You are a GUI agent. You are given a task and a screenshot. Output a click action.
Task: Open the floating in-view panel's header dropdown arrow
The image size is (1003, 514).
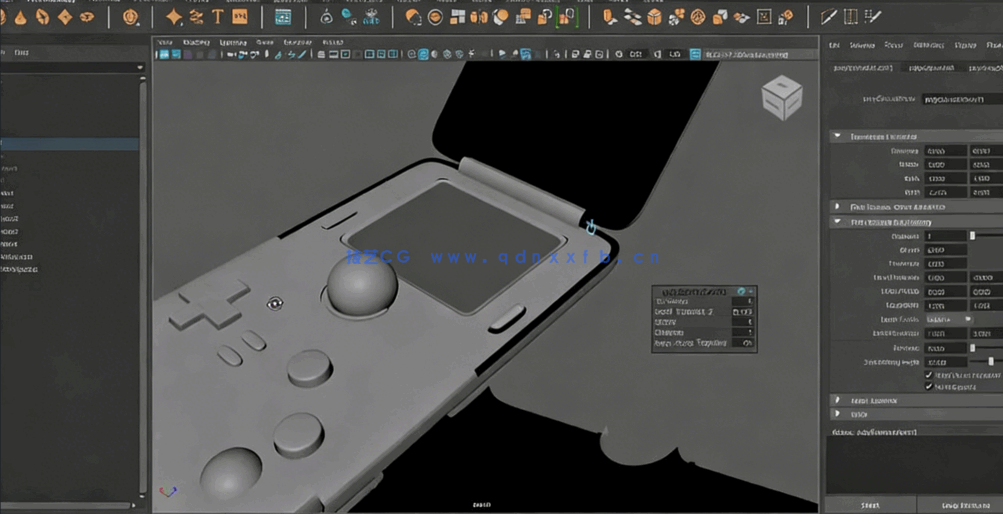tap(750, 291)
